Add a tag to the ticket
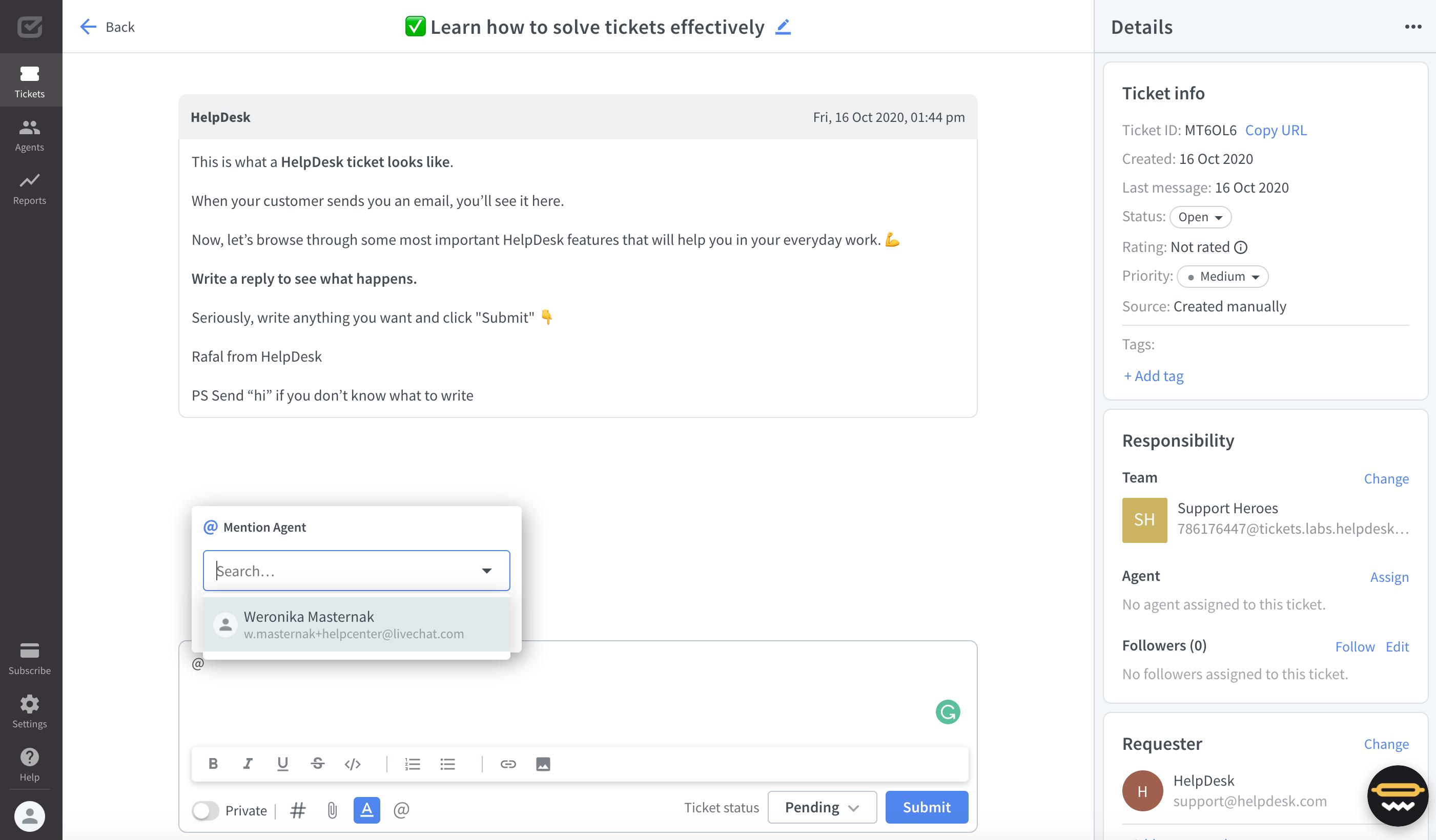 tap(1153, 376)
